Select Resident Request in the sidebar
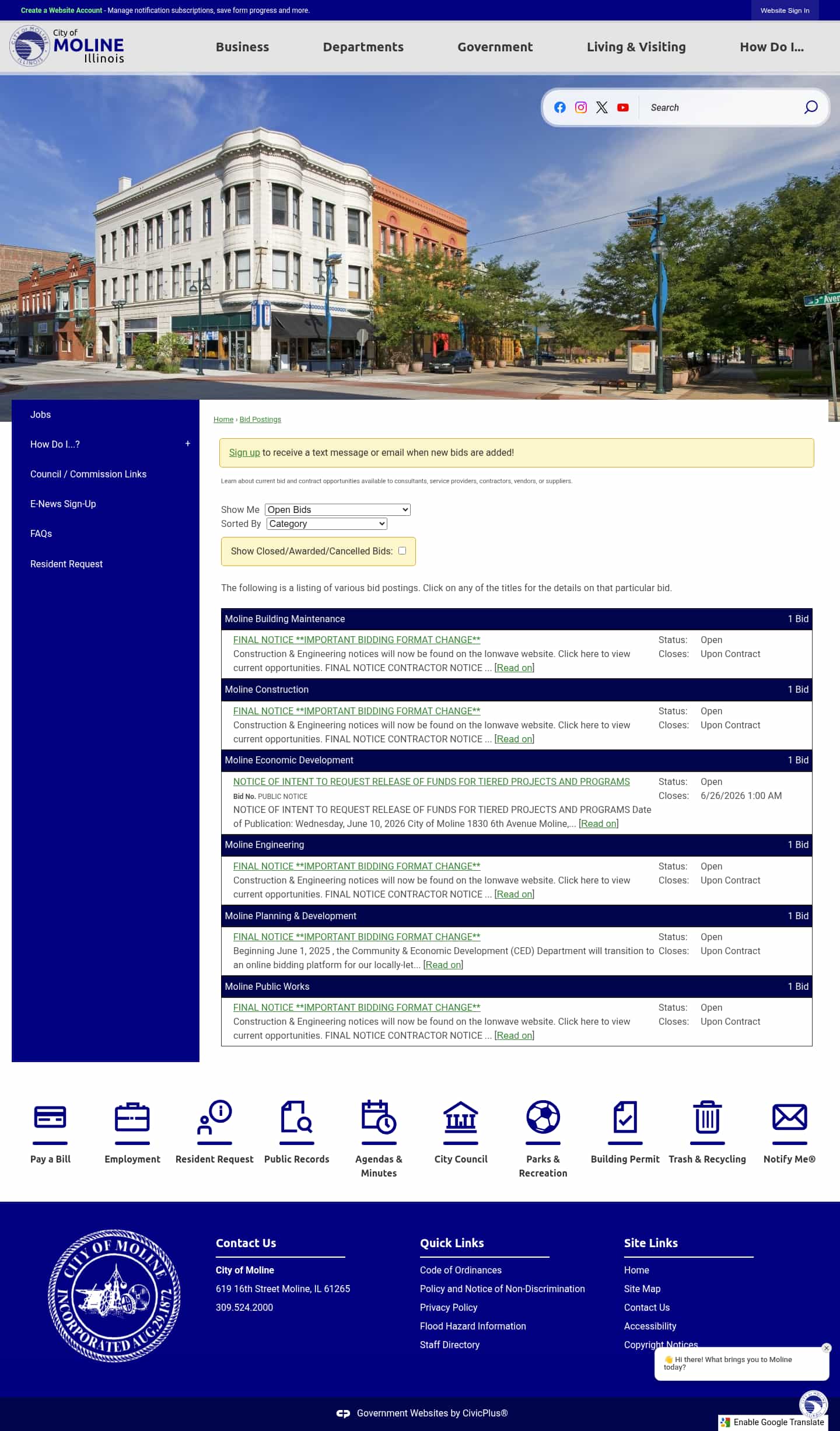The height and width of the screenshot is (1431, 840). [x=106, y=564]
